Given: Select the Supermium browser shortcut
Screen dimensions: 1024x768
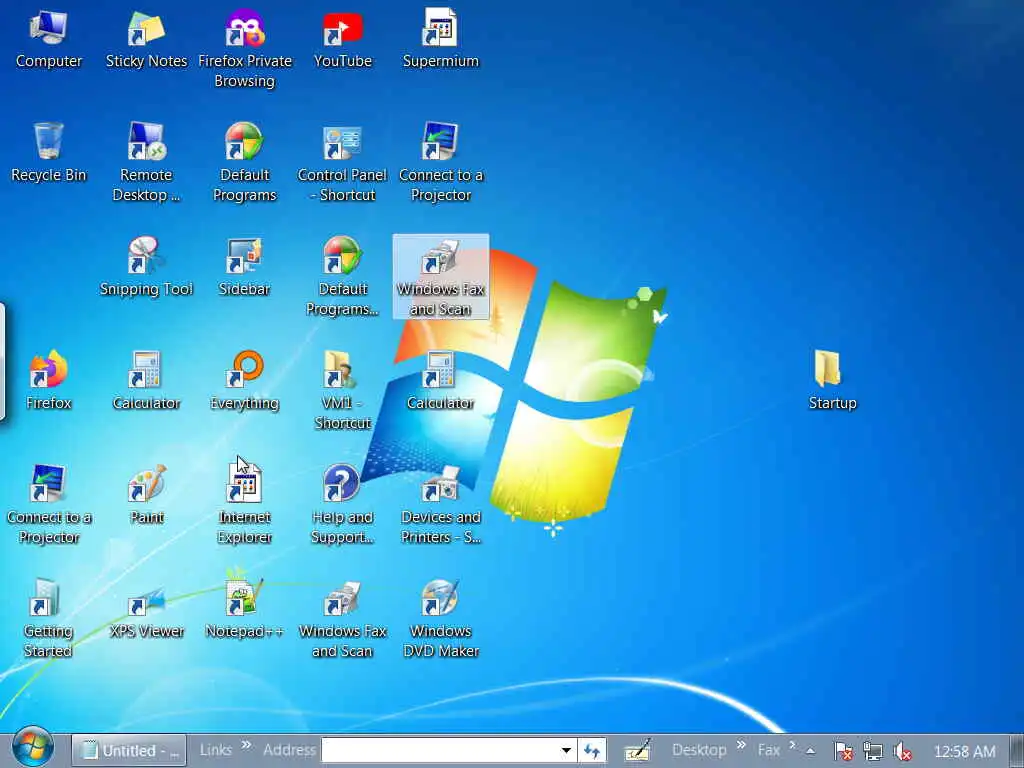Looking at the screenshot, I should point(440,39).
